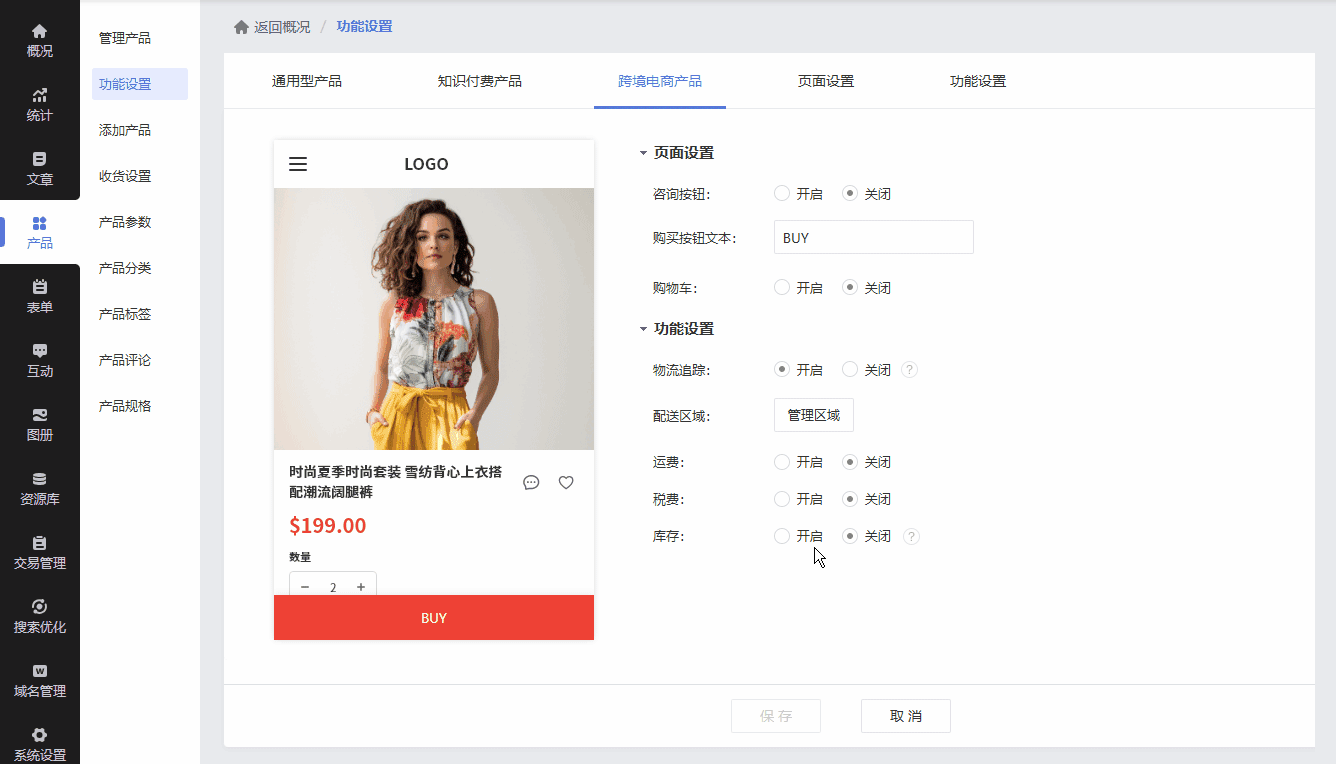Click the product photo in phone preview
Screen dimensions: 1336x764
(434, 319)
